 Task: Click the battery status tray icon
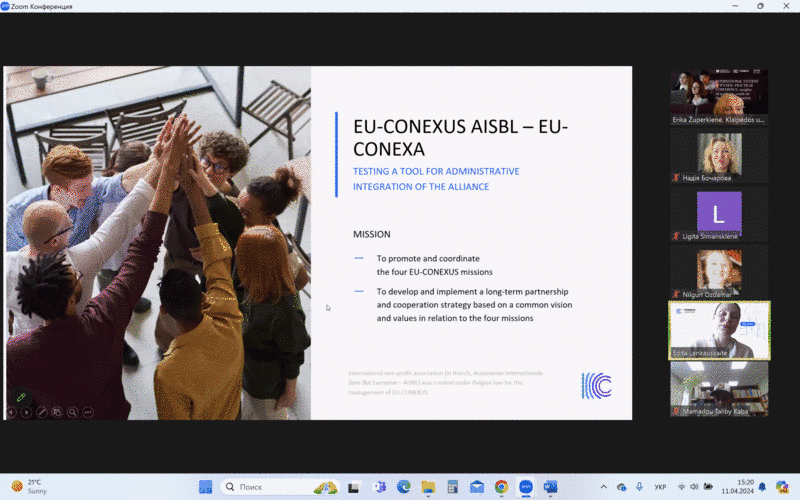click(x=708, y=487)
